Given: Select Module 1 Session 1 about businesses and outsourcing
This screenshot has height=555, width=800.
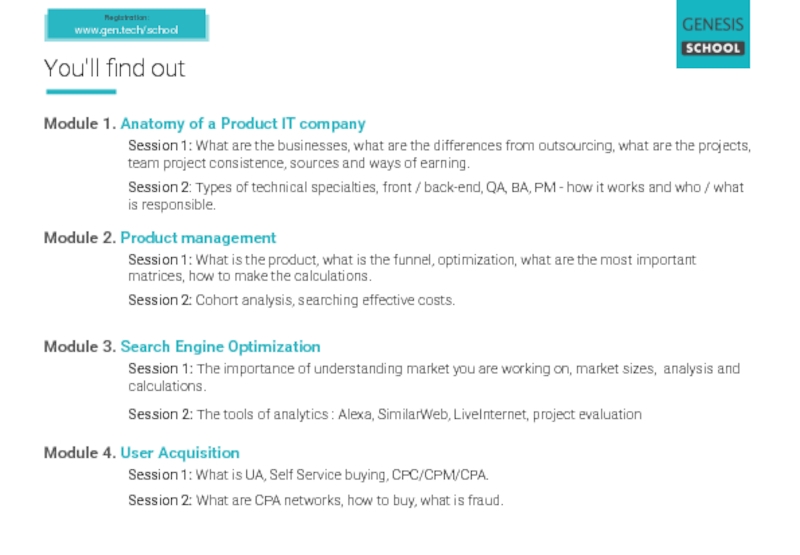Looking at the screenshot, I should click(438, 154).
